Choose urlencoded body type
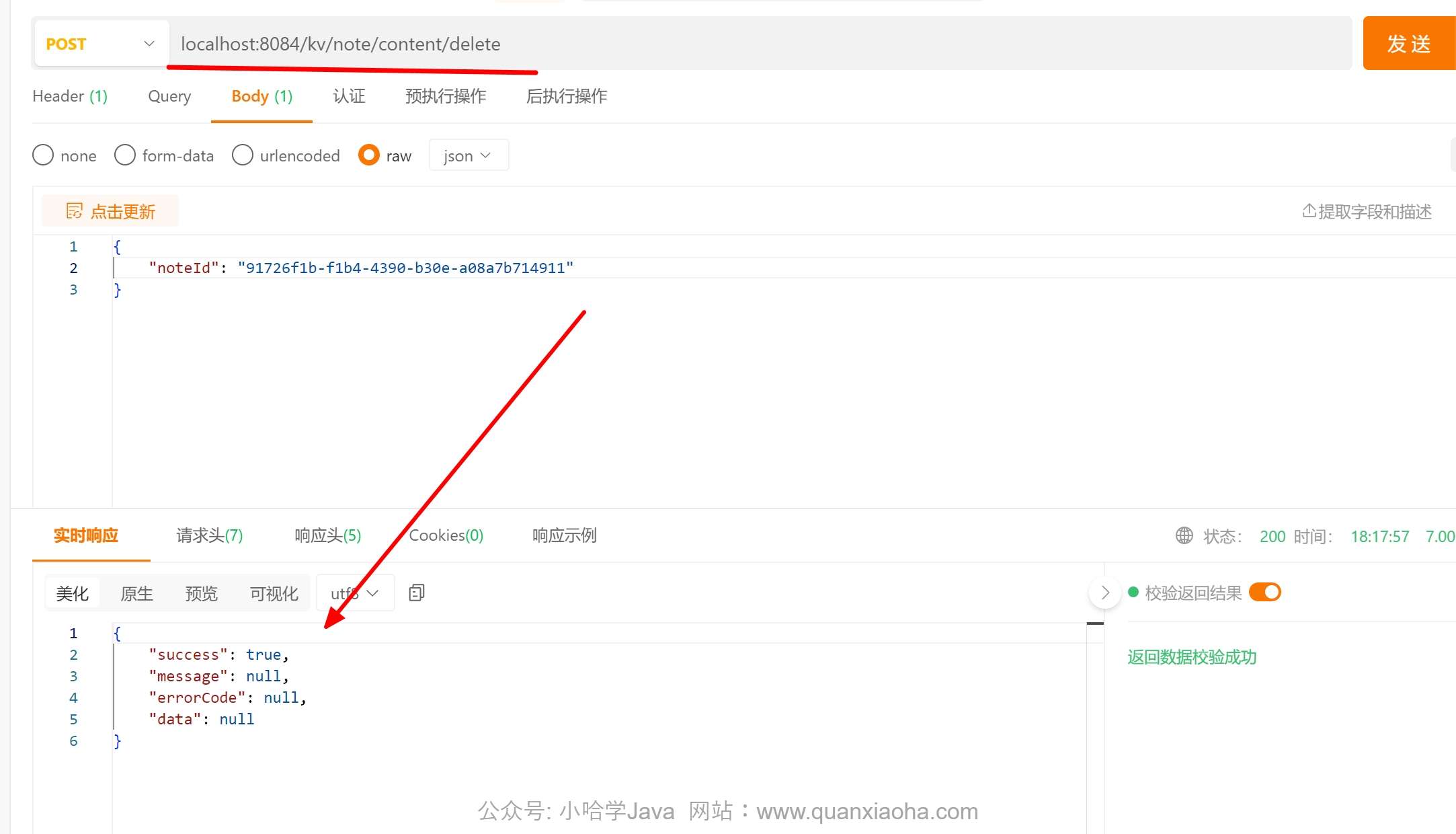The image size is (1456, 834). click(x=243, y=155)
